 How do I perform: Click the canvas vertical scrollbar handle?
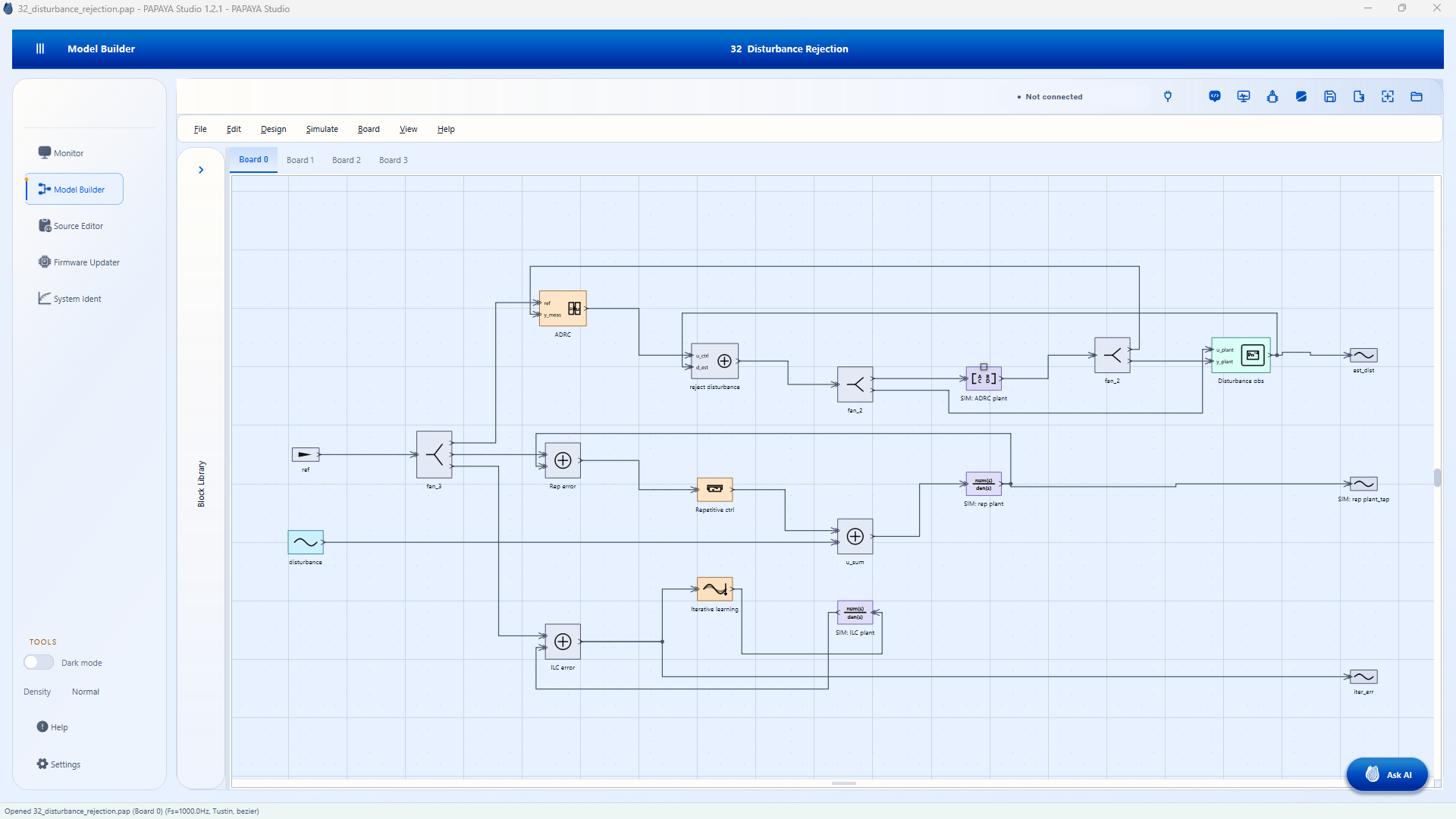pyautogui.click(x=1437, y=478)
